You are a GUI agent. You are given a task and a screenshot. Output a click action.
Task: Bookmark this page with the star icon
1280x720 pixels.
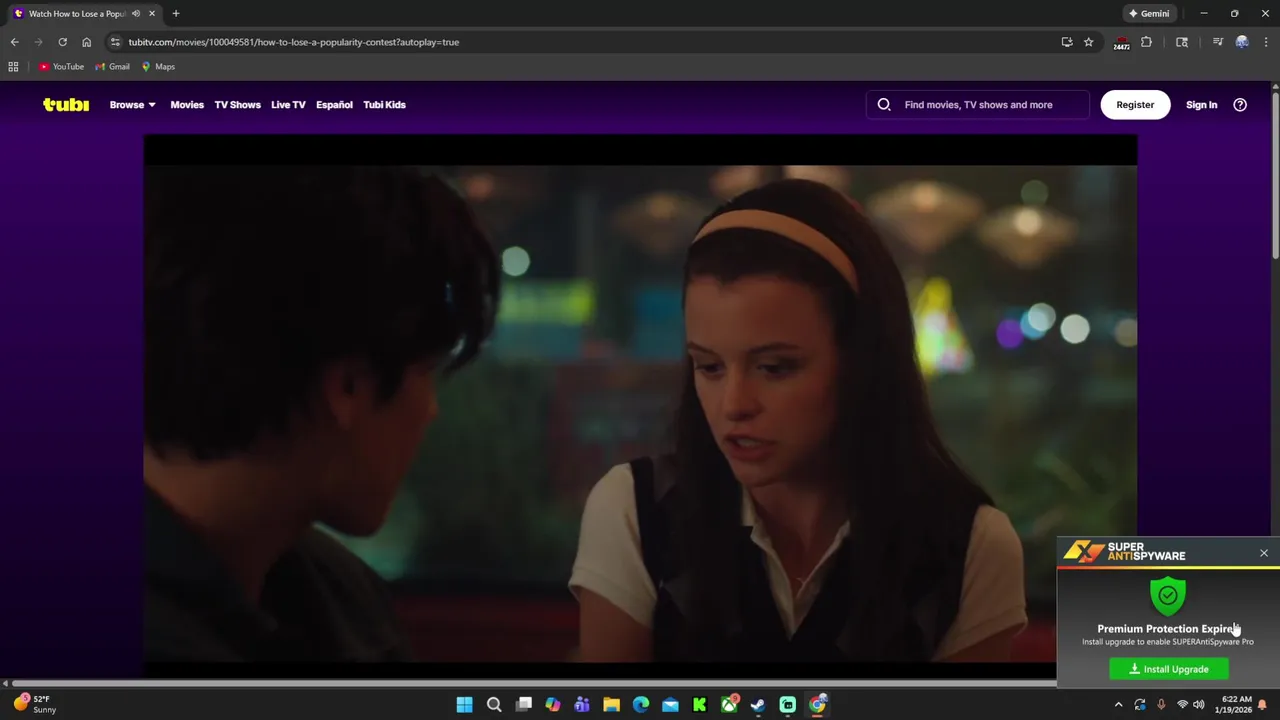pos(1088,42)
